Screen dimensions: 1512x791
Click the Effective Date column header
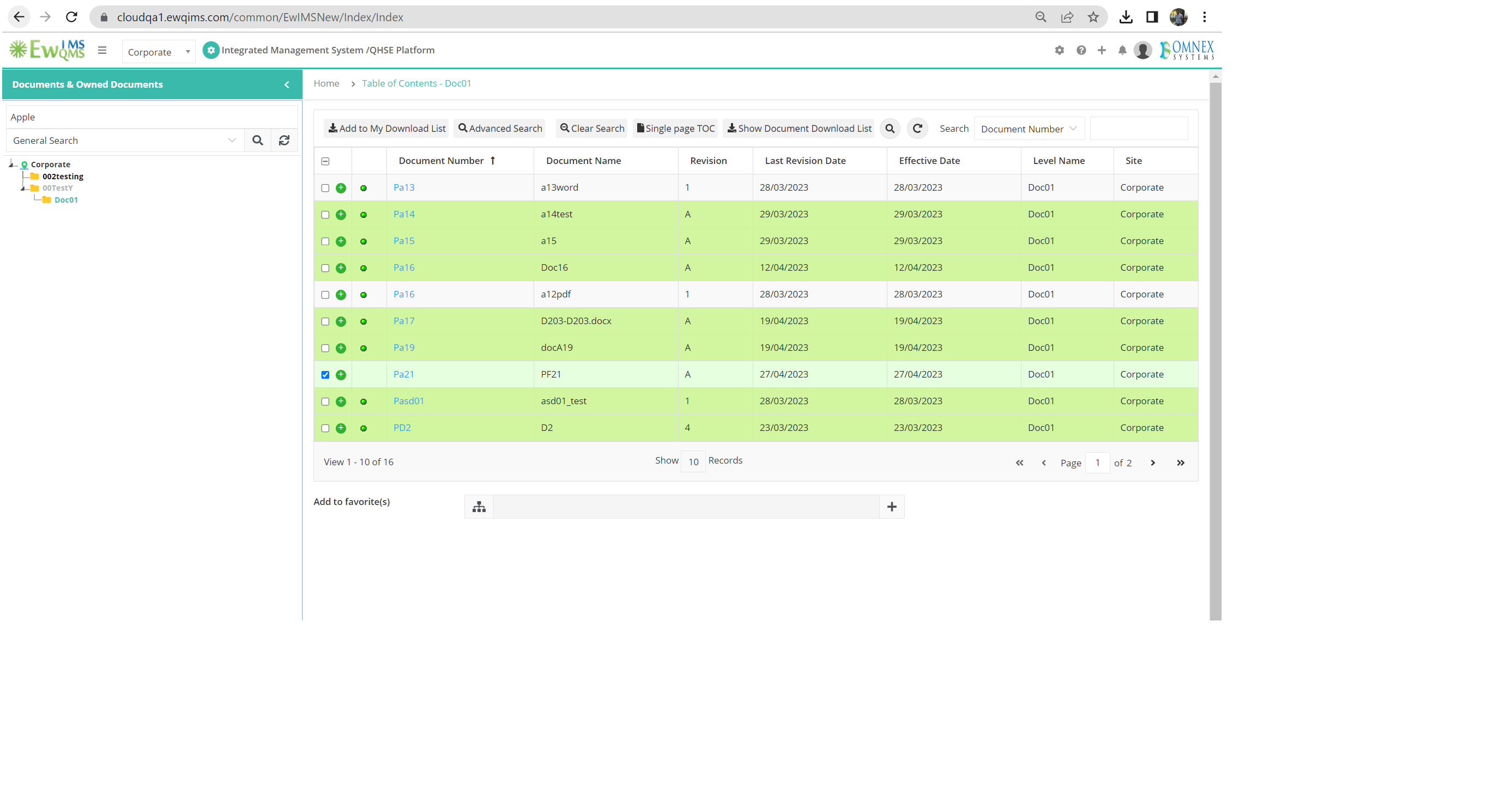[929, 161]
